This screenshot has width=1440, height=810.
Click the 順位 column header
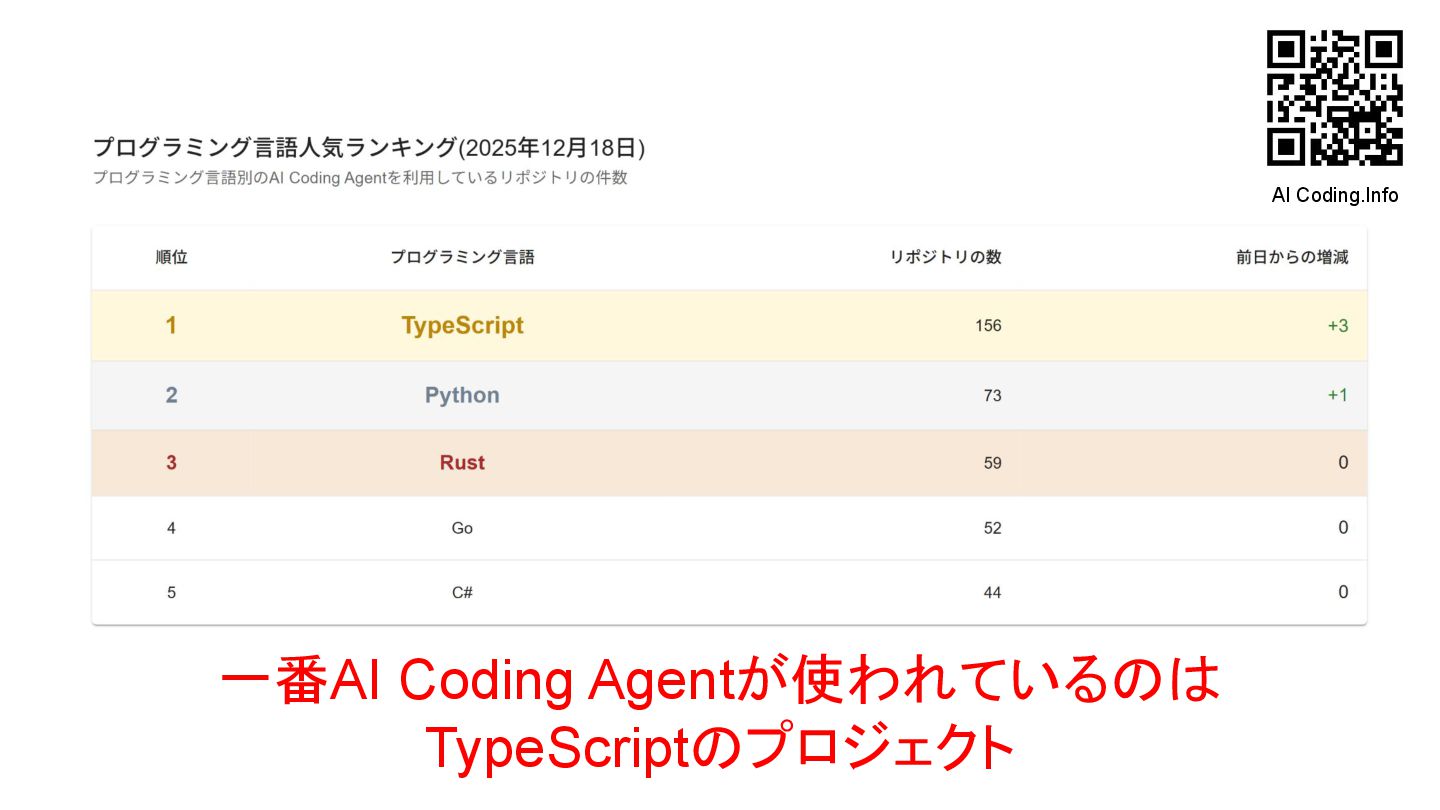[171, 257]
